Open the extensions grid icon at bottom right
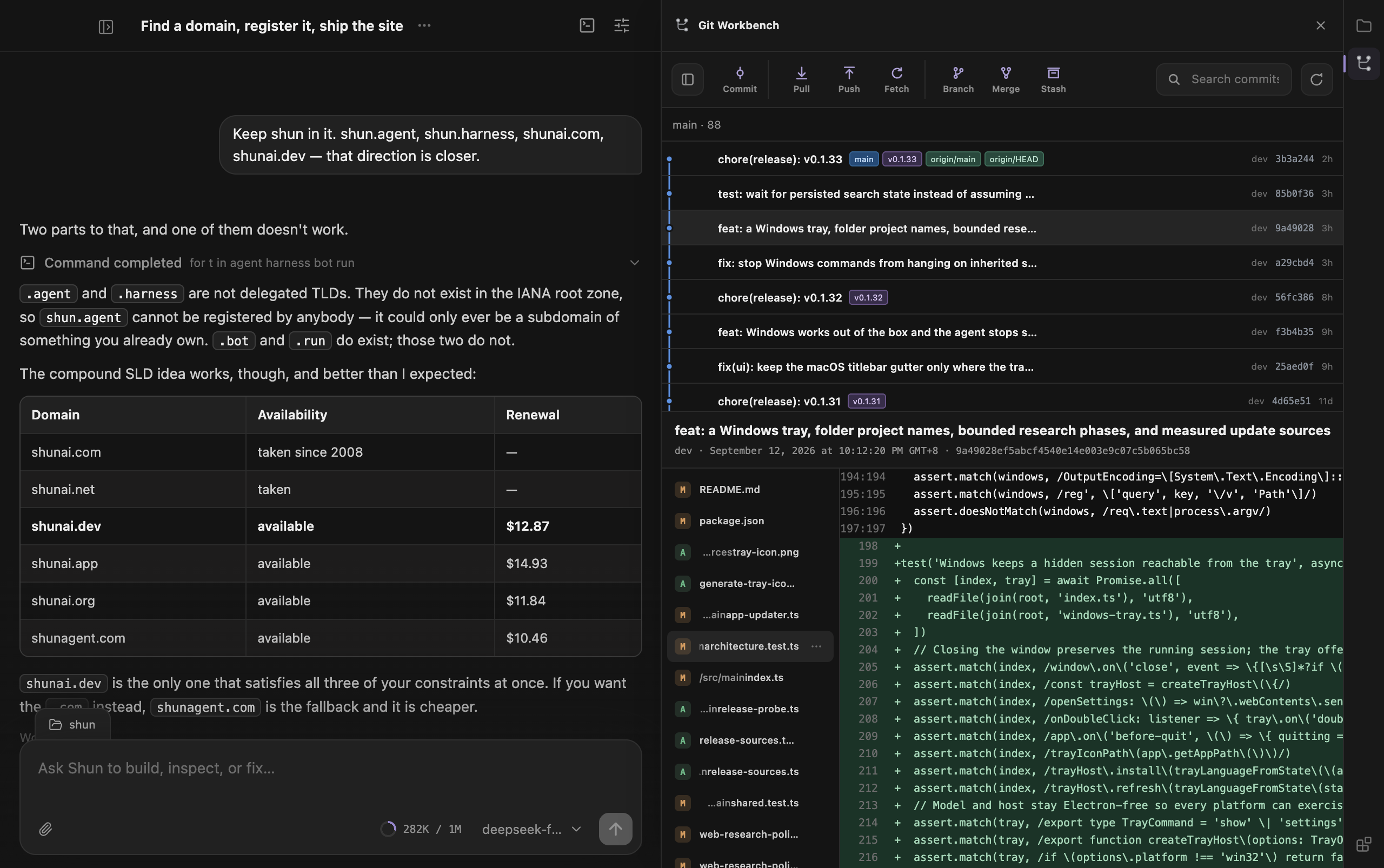This screenshot has width=1384, height=868. [1363, 844]
